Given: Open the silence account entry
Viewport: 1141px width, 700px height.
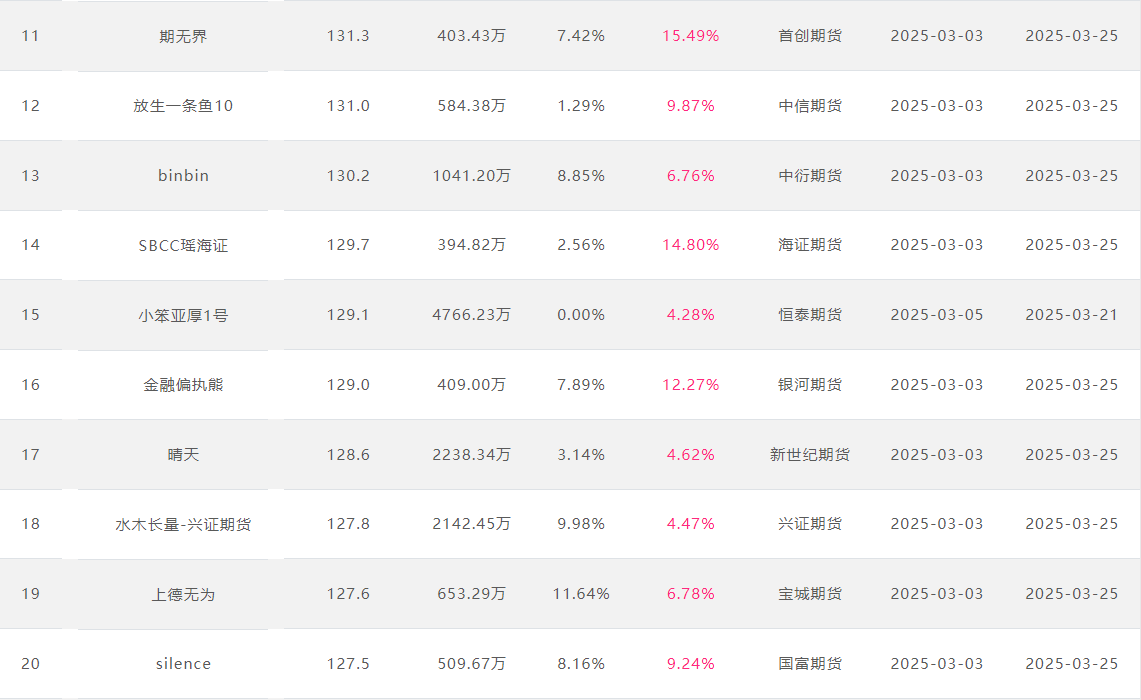Looking at the screenshot, I should pos(183,664).
